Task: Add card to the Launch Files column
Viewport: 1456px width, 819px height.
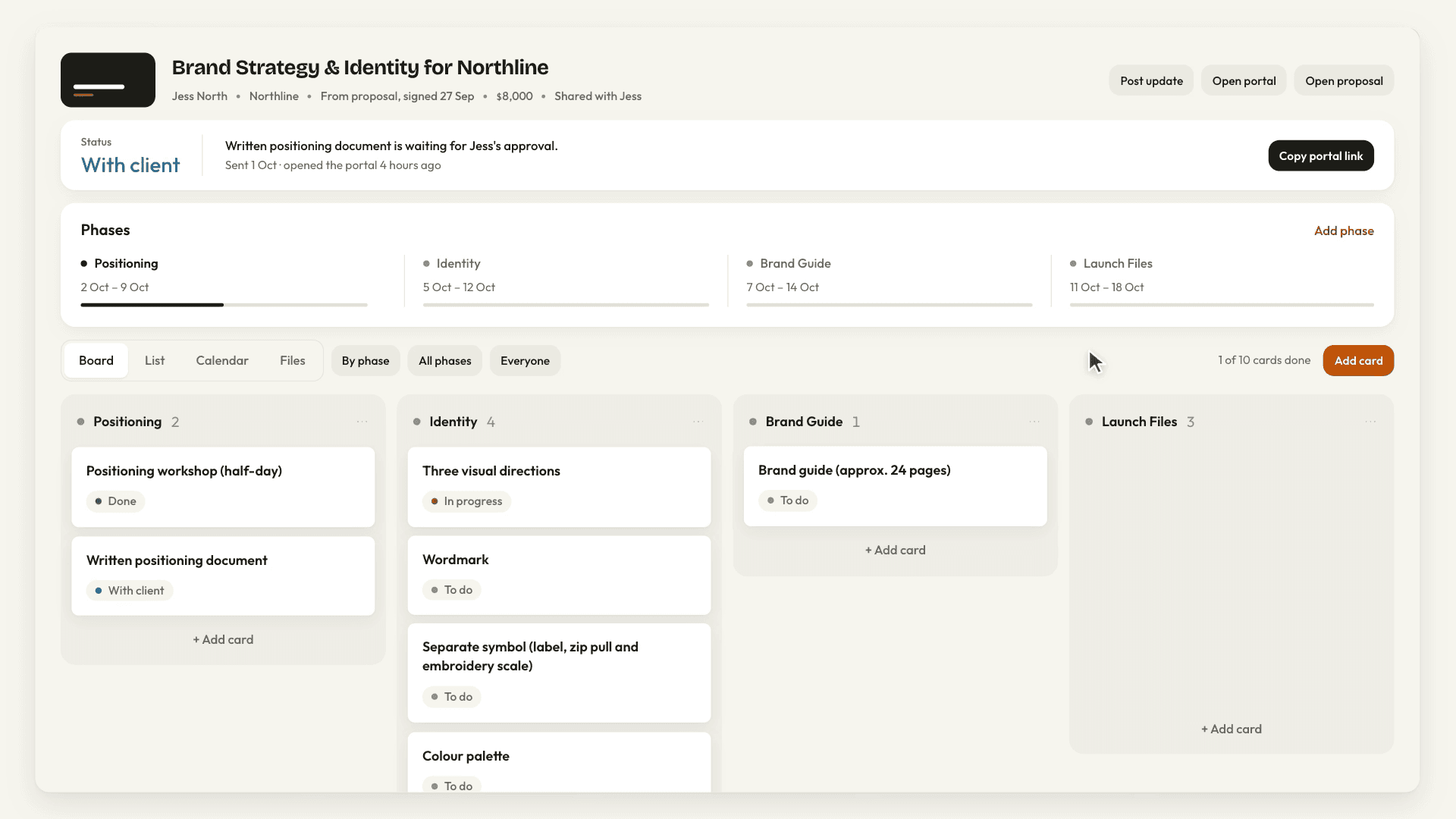Action: click(x=1231, y=729)
